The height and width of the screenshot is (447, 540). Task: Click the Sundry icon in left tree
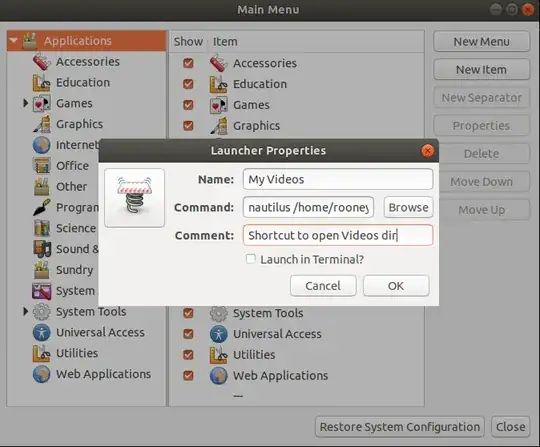[x=42, y=270]
